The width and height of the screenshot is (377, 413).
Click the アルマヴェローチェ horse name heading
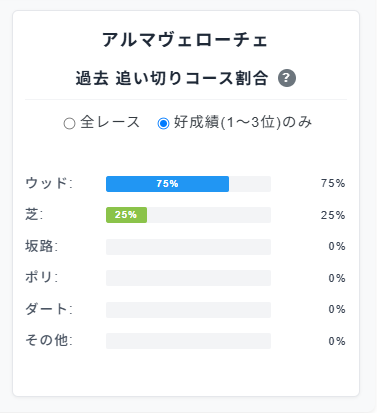(x=185, y=40)
